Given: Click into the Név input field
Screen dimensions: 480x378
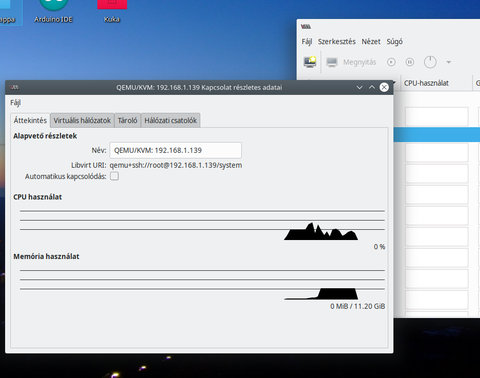Looking at the screenshot, I should [176, 150].
